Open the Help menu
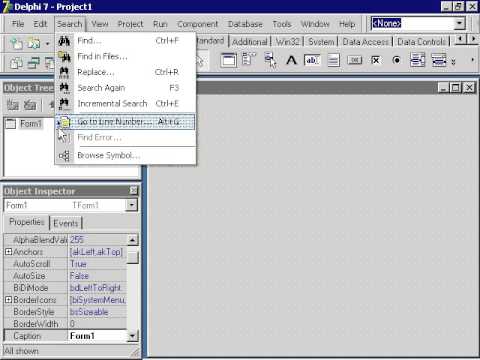Image resolution: width=480 pixels, height=360 pixels. click(x=347, y=24)
